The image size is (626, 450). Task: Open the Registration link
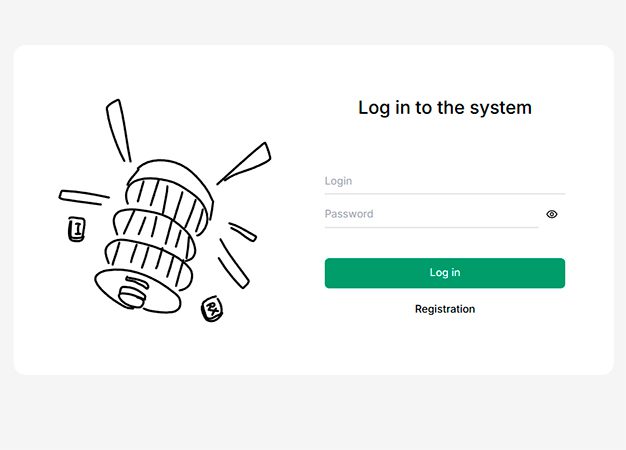445,309
